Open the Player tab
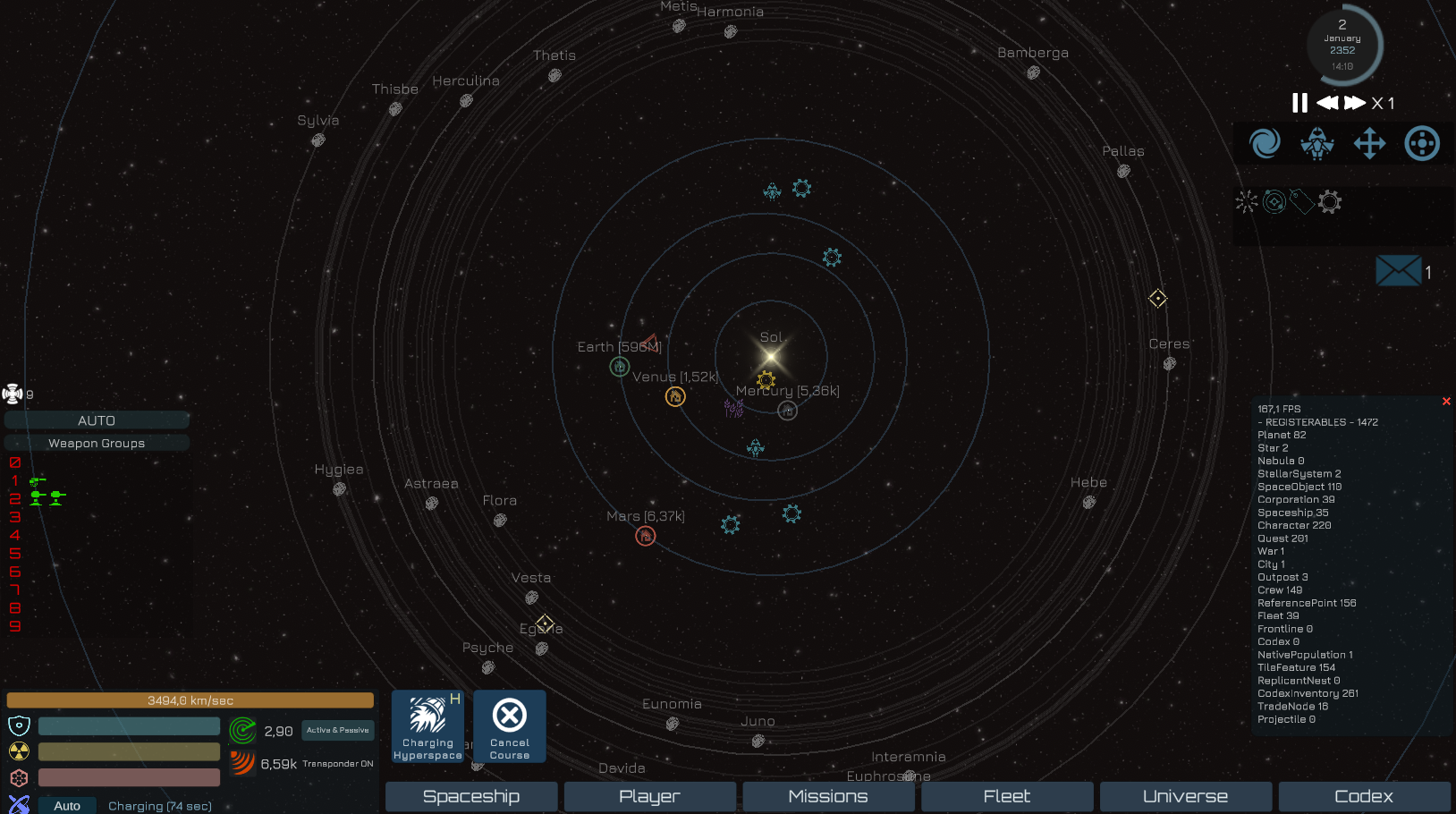This screenshot has width=1456, height=814. tap(650, 796)
